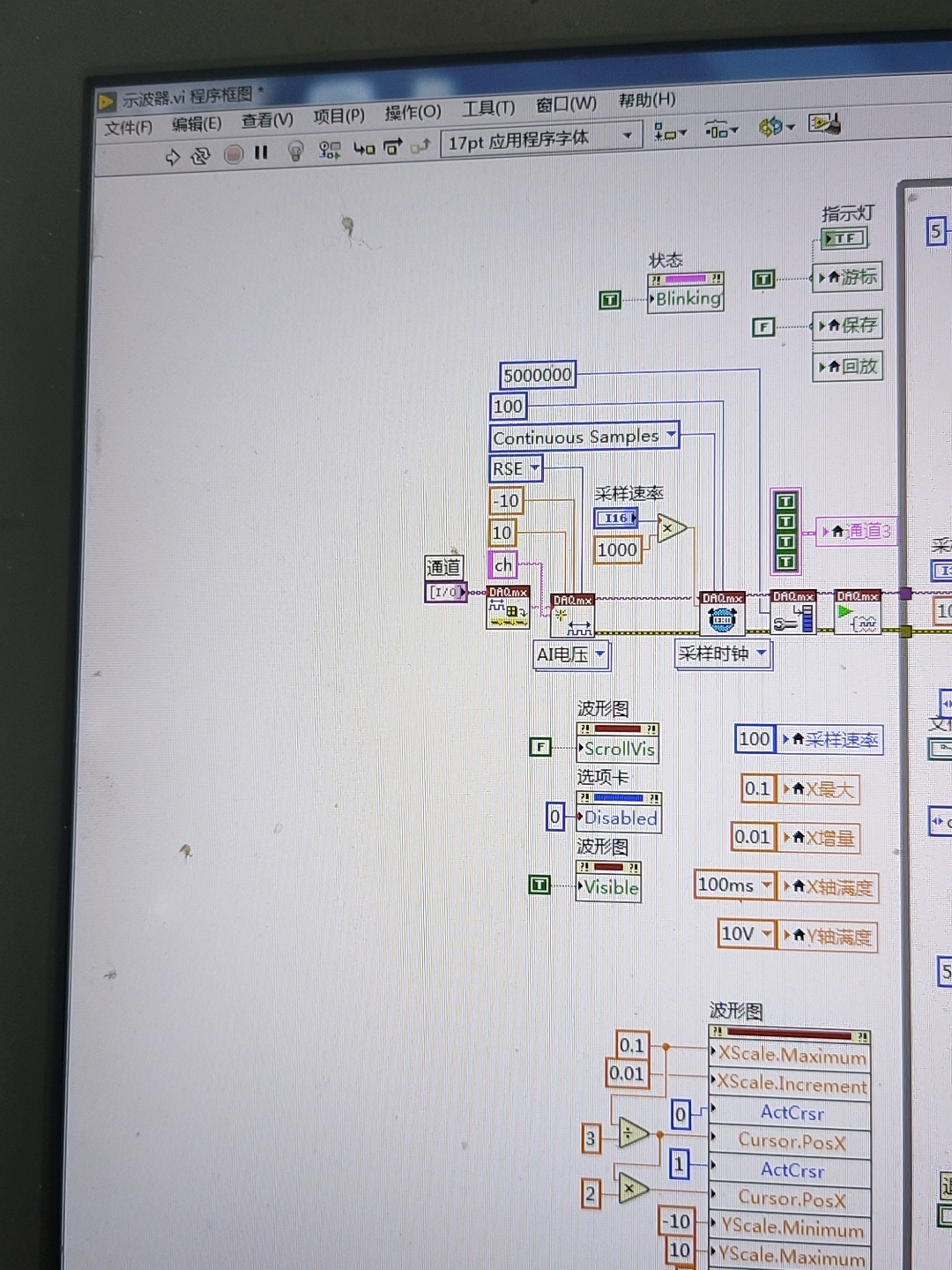Image resolution: width=952 pixels, height=1270 pixels.
Task: Click the DAQmx Start Task node
Action: click(x=857, y=612)
